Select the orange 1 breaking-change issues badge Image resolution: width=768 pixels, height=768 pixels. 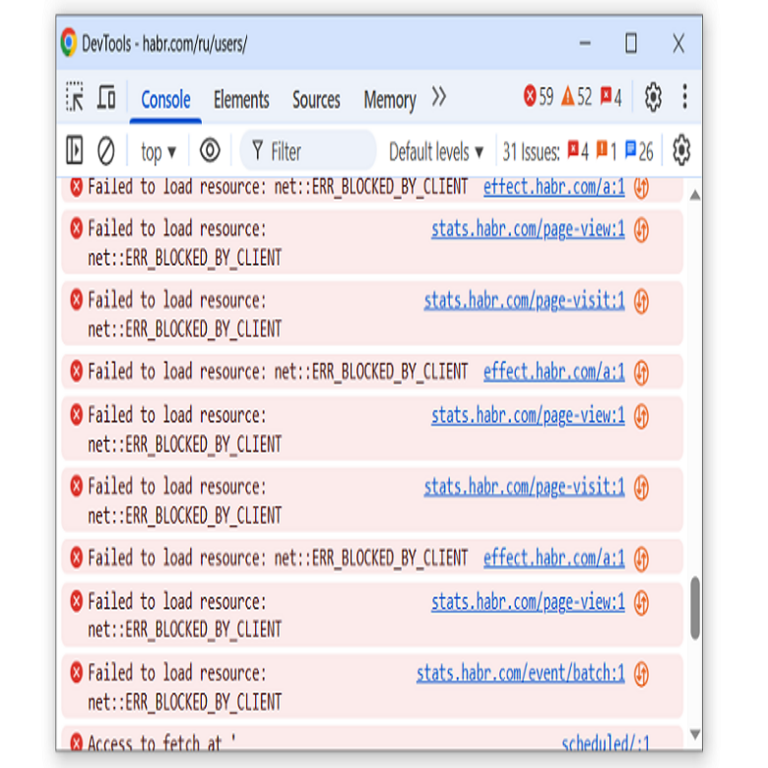click(606, 151)
